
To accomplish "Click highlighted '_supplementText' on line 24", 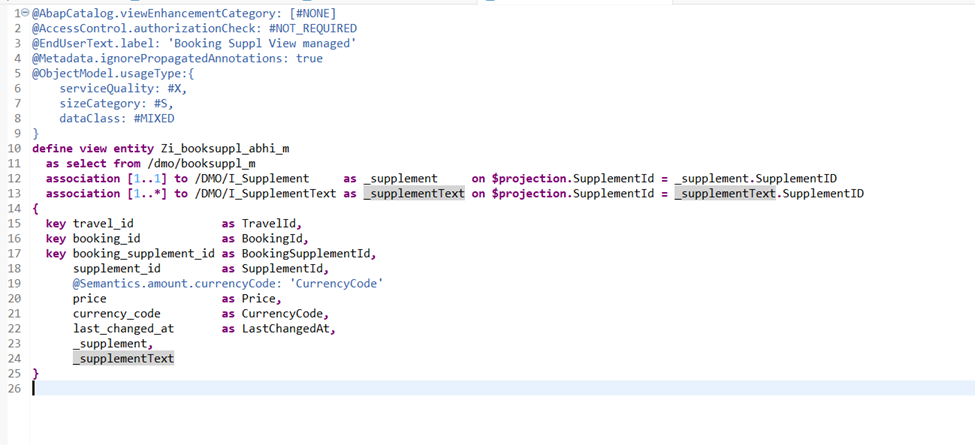I will click(x=123, y=359).
